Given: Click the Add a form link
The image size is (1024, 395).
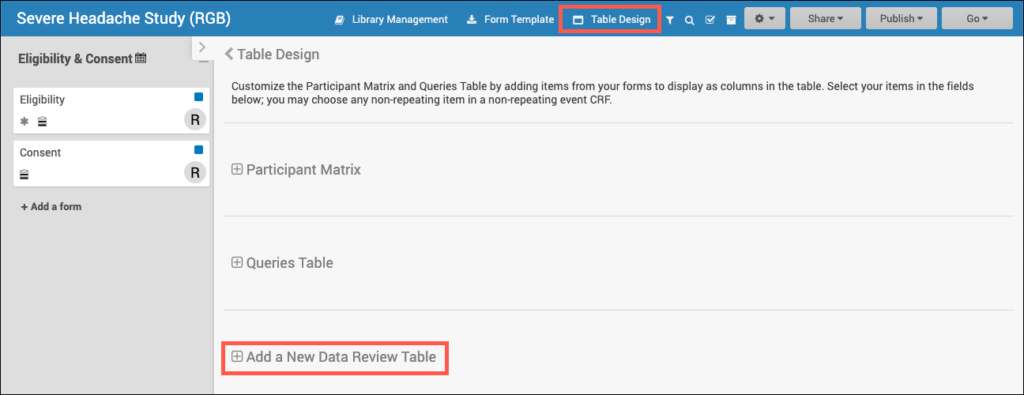Looking at the screenshot, I should pos(51,207).
